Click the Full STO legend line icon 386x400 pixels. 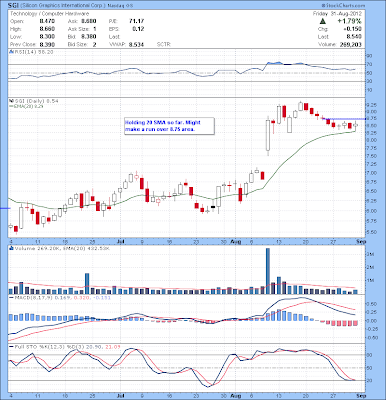(x=11, y=347)
